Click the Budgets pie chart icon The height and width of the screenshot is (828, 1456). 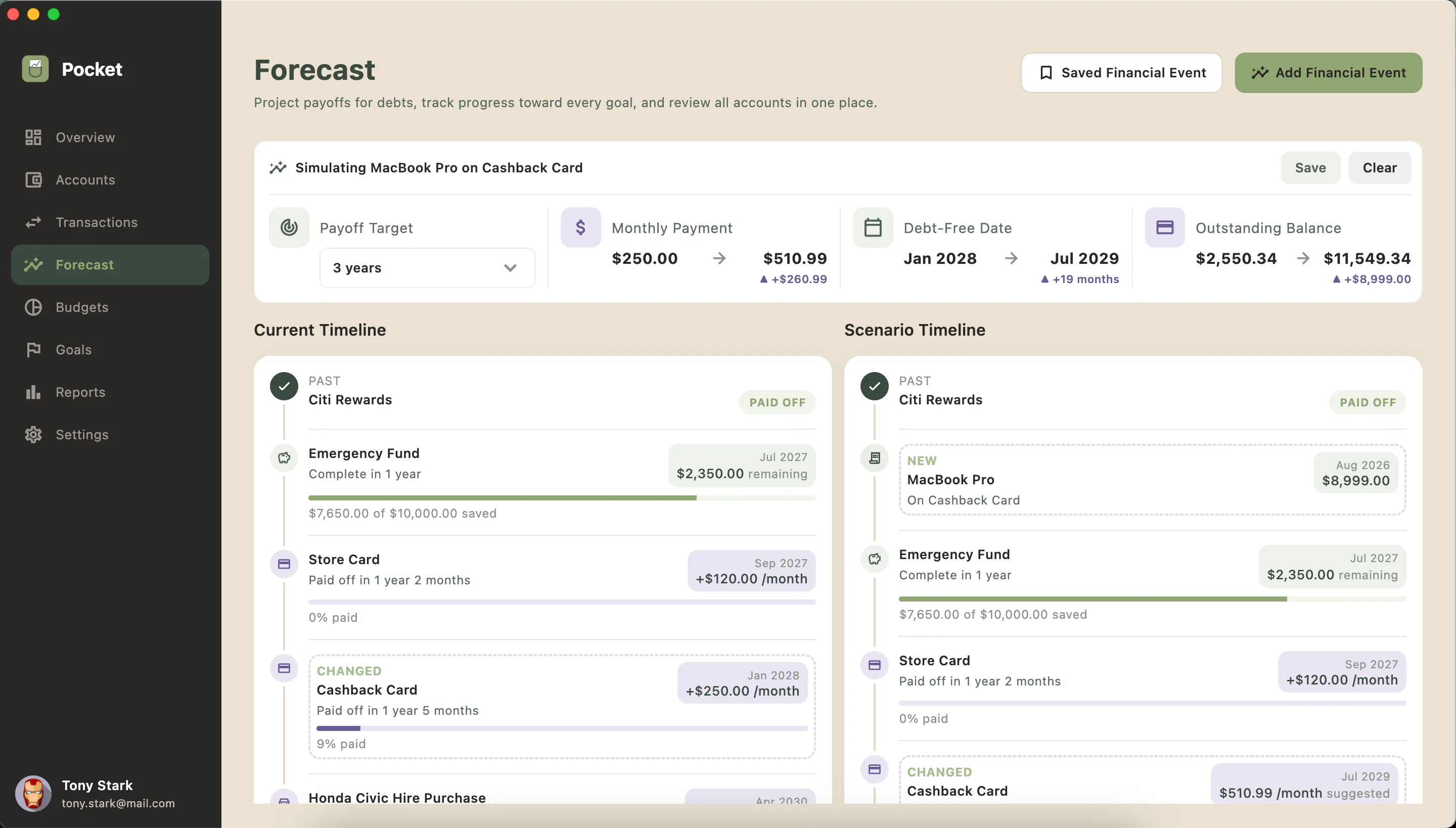33,307
